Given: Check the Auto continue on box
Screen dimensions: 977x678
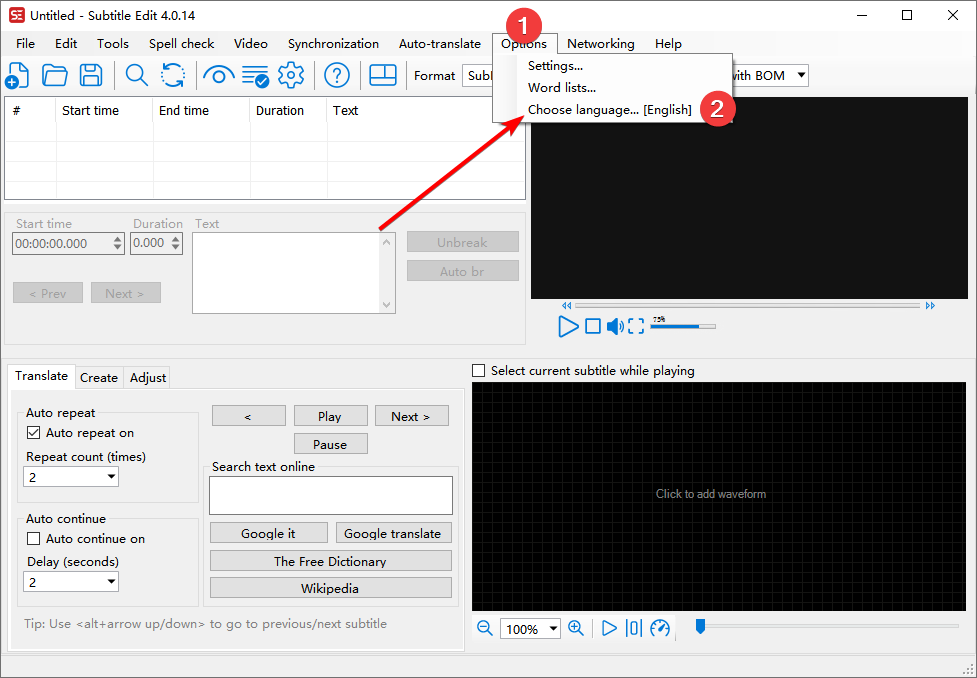Looking at the screenshot, I should pyautogui.click(x=34, y=539).
